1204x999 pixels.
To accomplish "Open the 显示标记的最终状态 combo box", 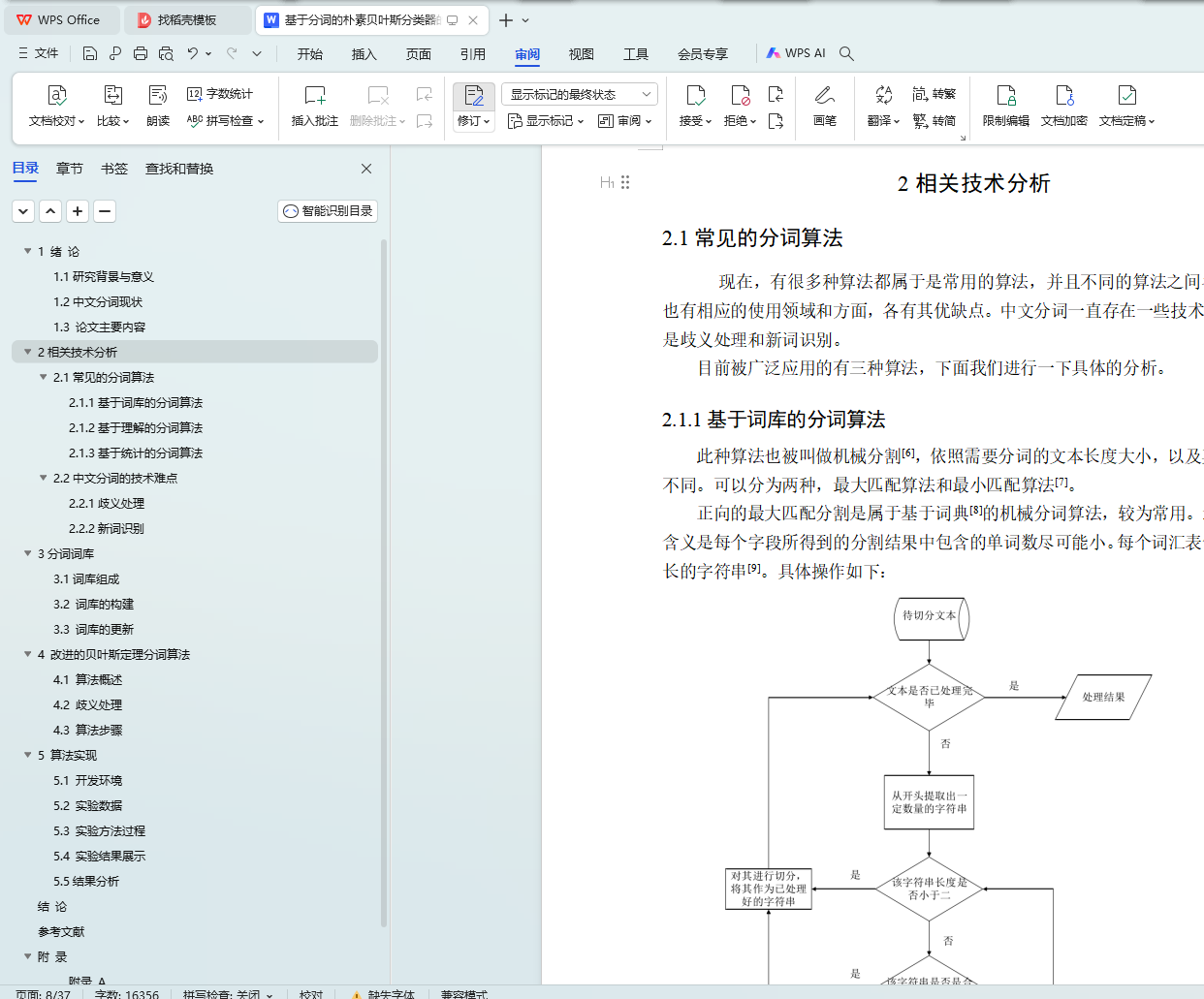I will [x=580, y=94].
